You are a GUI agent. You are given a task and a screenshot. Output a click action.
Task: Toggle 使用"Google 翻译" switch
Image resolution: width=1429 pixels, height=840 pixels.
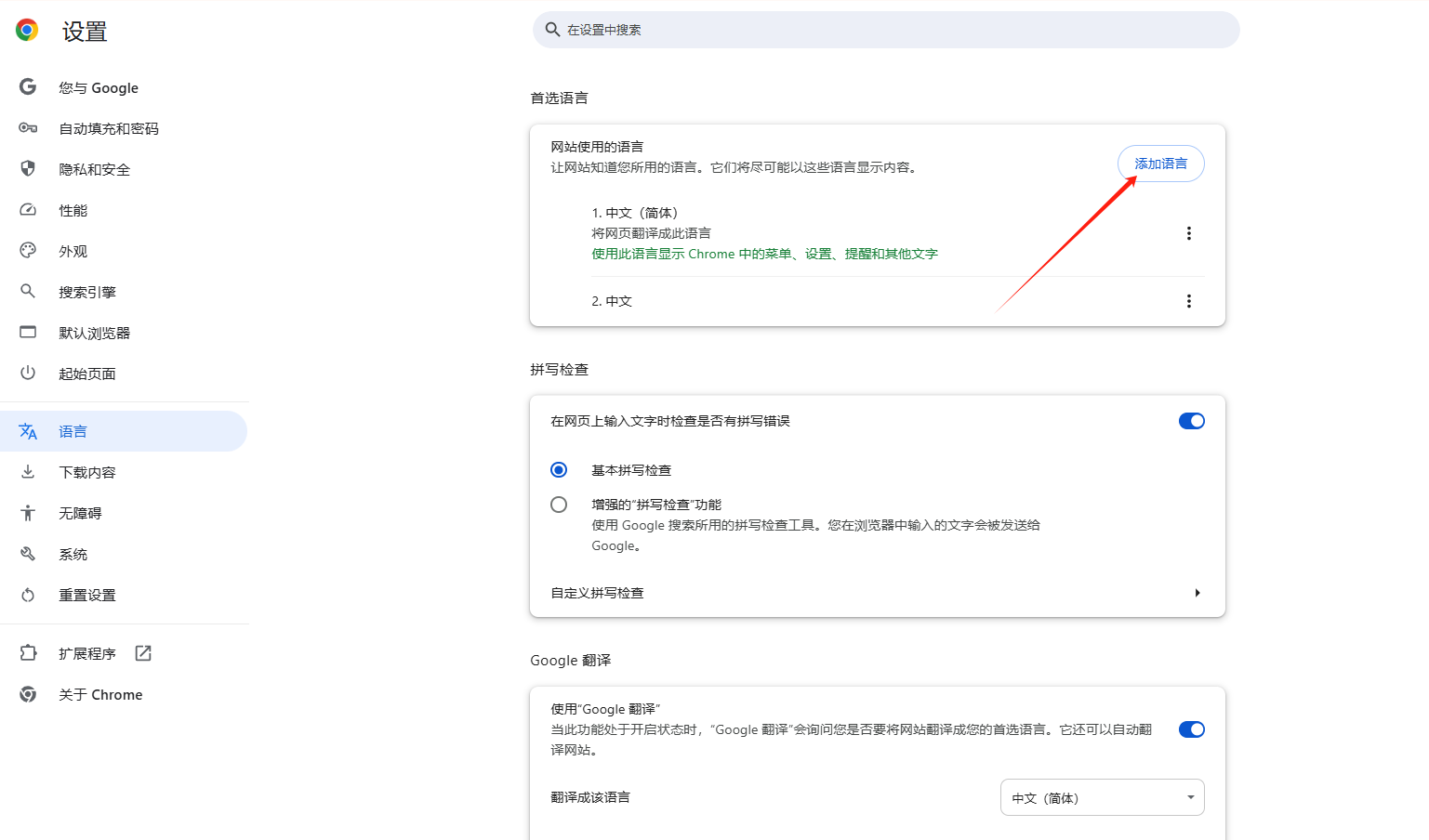pos(1191,729)
